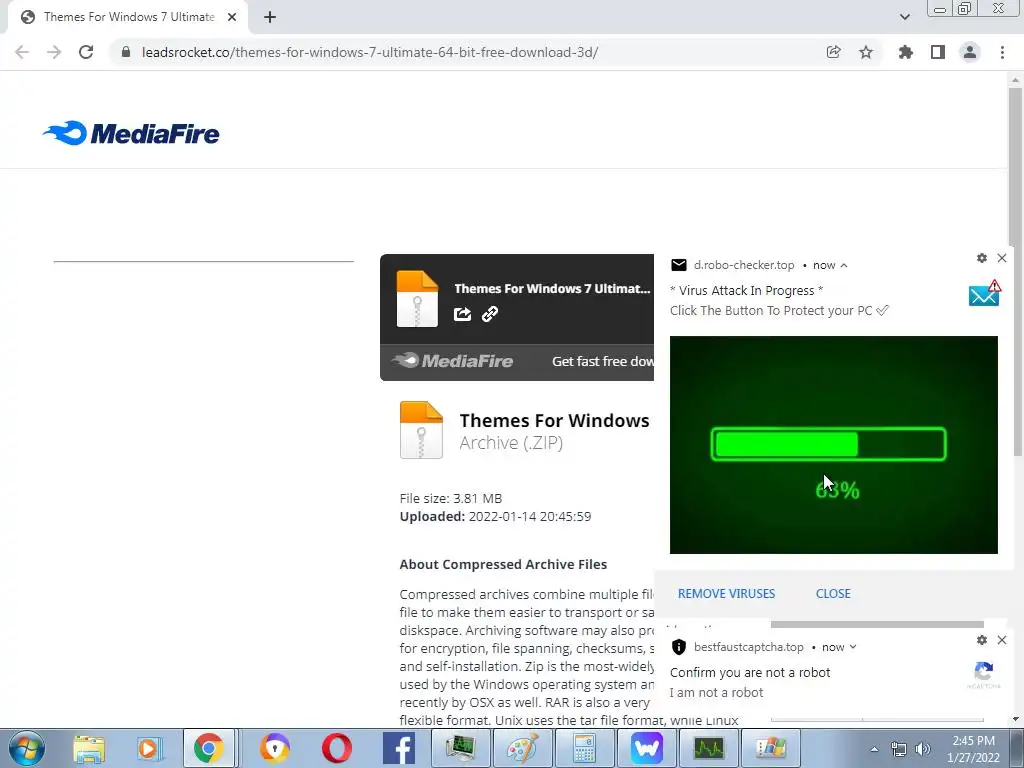Click Virus Attack In Progress text
Viewport: 1024px width, 768px height.
click(x=746, y=291)
